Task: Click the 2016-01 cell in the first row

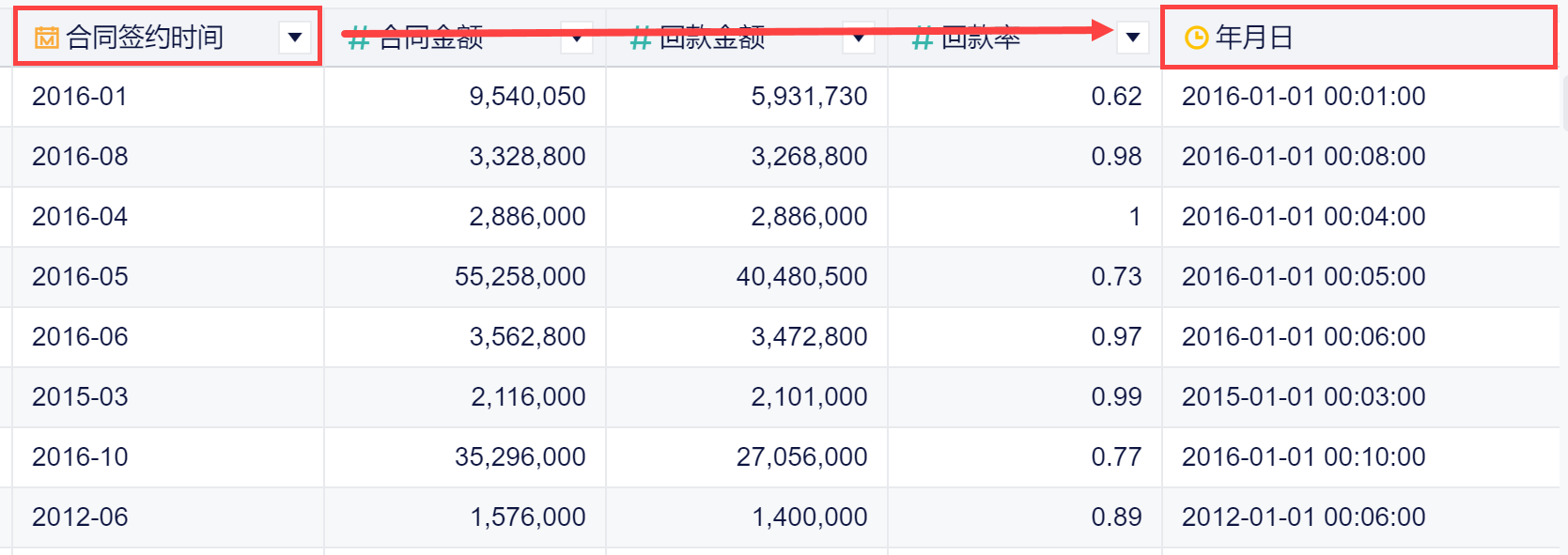Action: 80,97
